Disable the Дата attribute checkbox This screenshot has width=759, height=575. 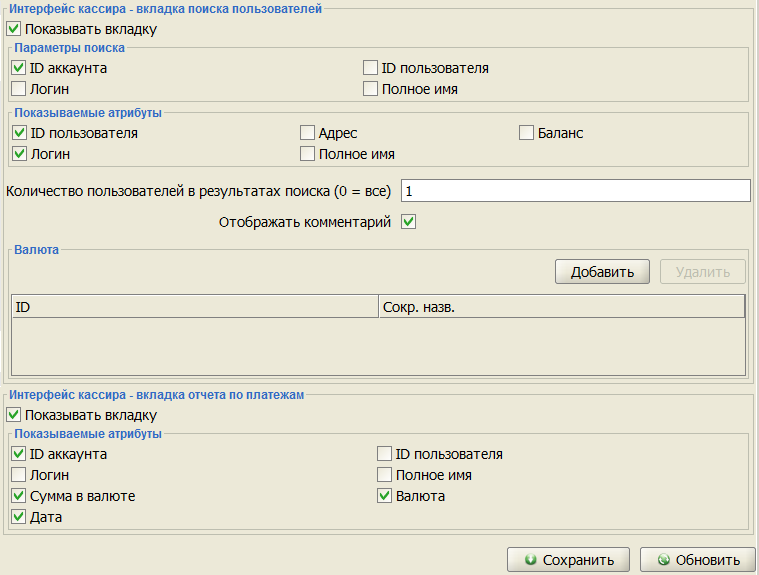point(19,517)
